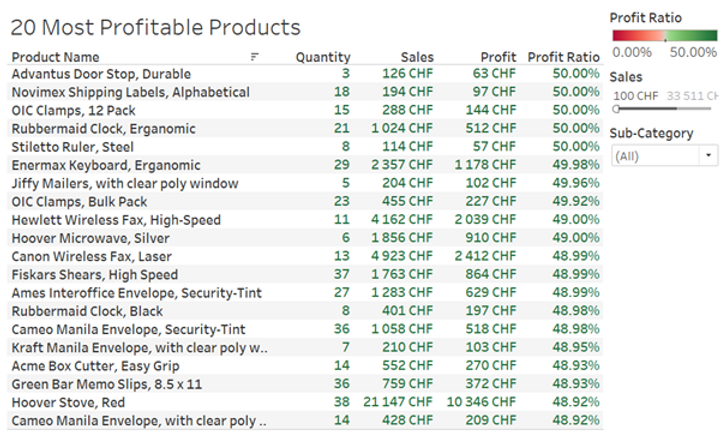Image resolution: width=726 pixels, height=438 pixels.
Task: Click the Product Name column header
Action: [55, 57]
